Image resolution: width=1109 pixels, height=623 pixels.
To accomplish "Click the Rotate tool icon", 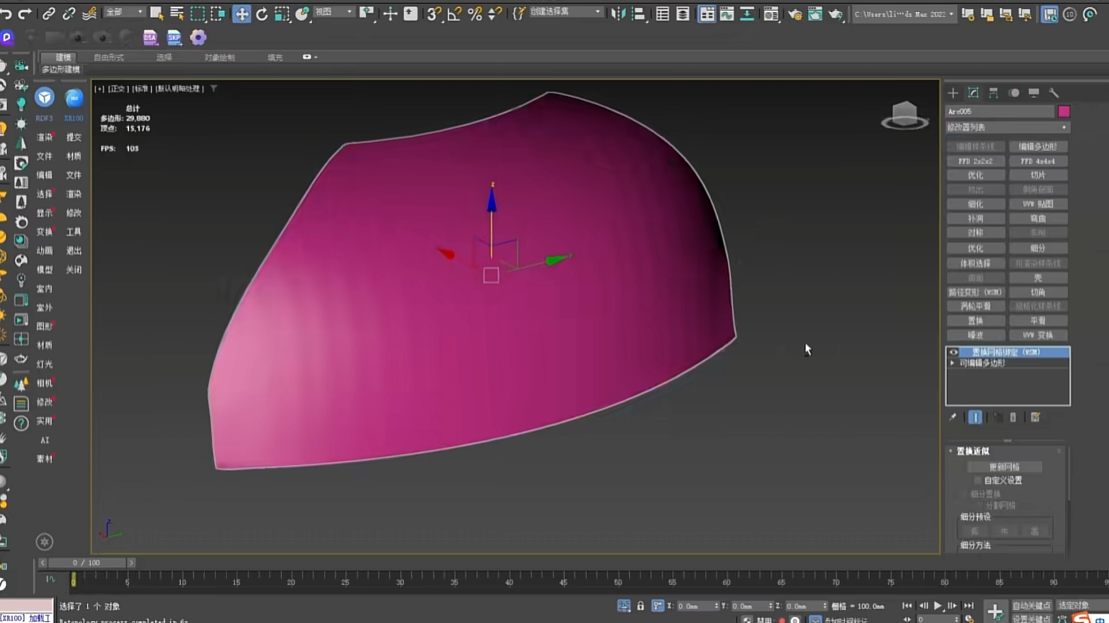I will tap(262, 14).
